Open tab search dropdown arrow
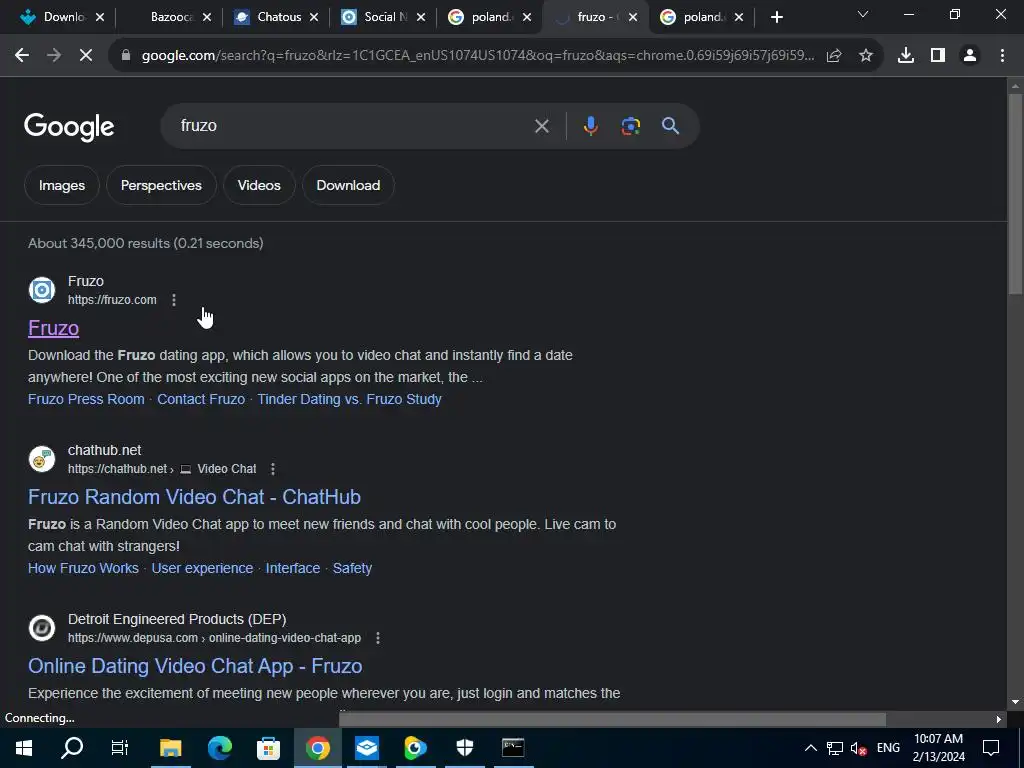Image resolution: width=1024 pixels, height=768 pixels. pyautogui.click(x=863, y=14)
